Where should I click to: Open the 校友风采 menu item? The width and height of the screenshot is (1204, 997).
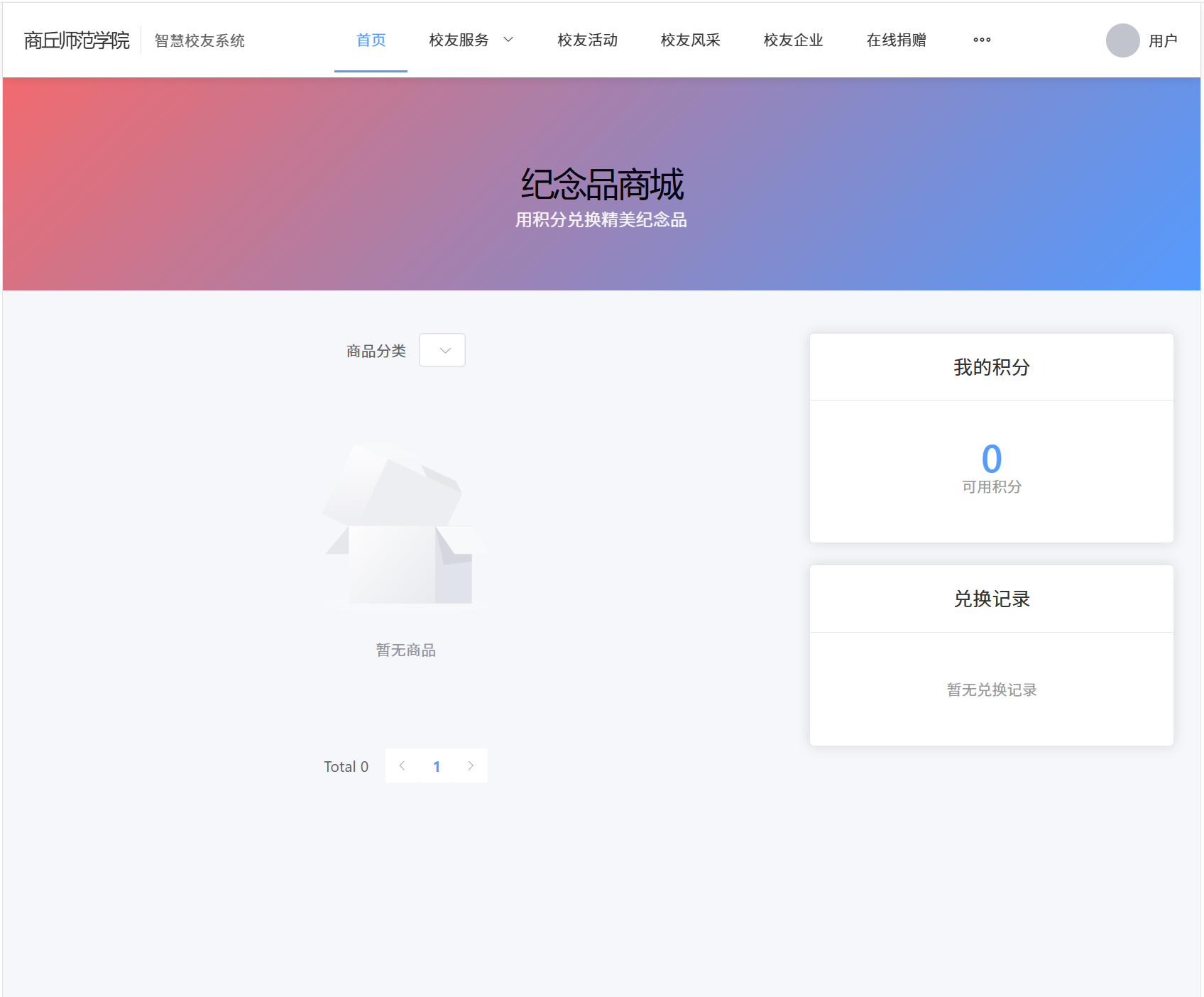[690, 40]
